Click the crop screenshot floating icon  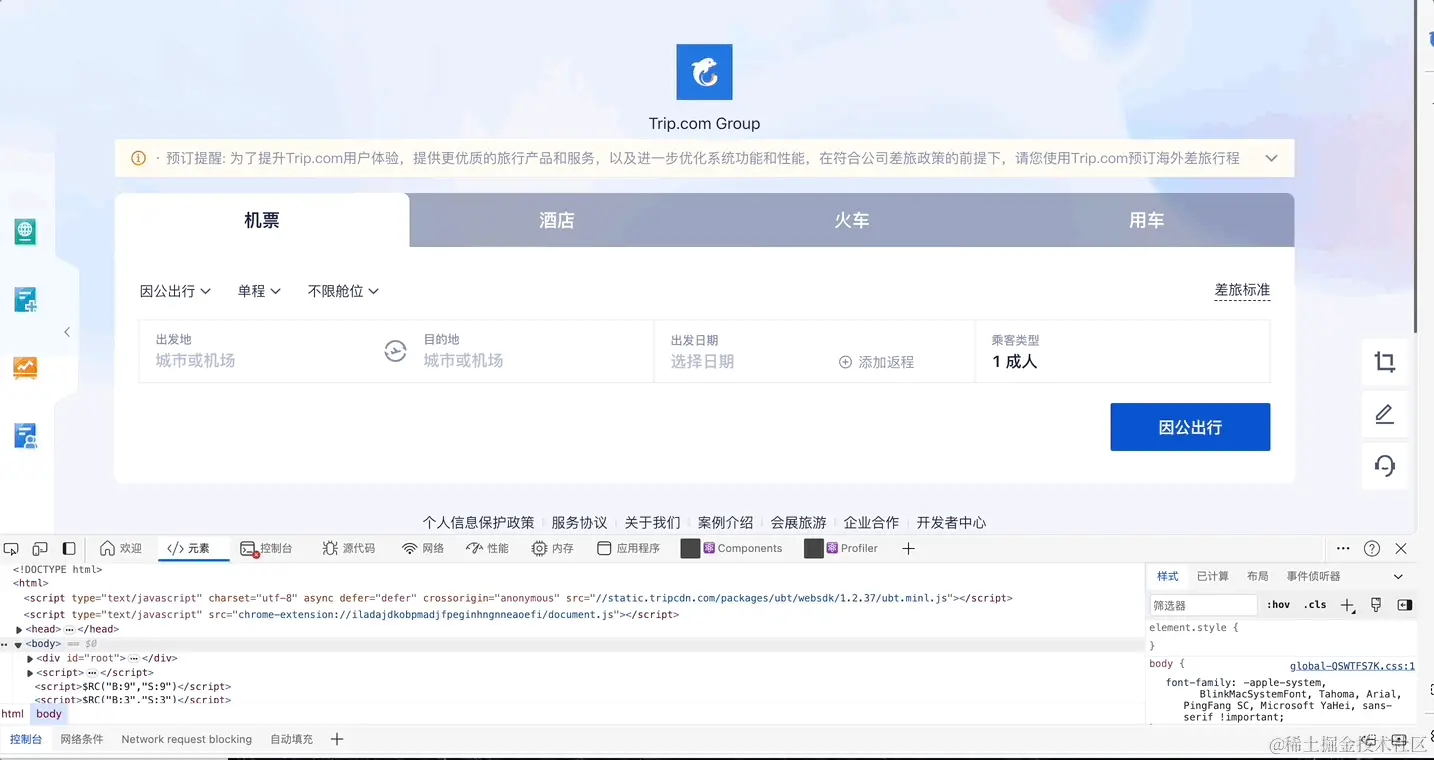[1385, 362]
